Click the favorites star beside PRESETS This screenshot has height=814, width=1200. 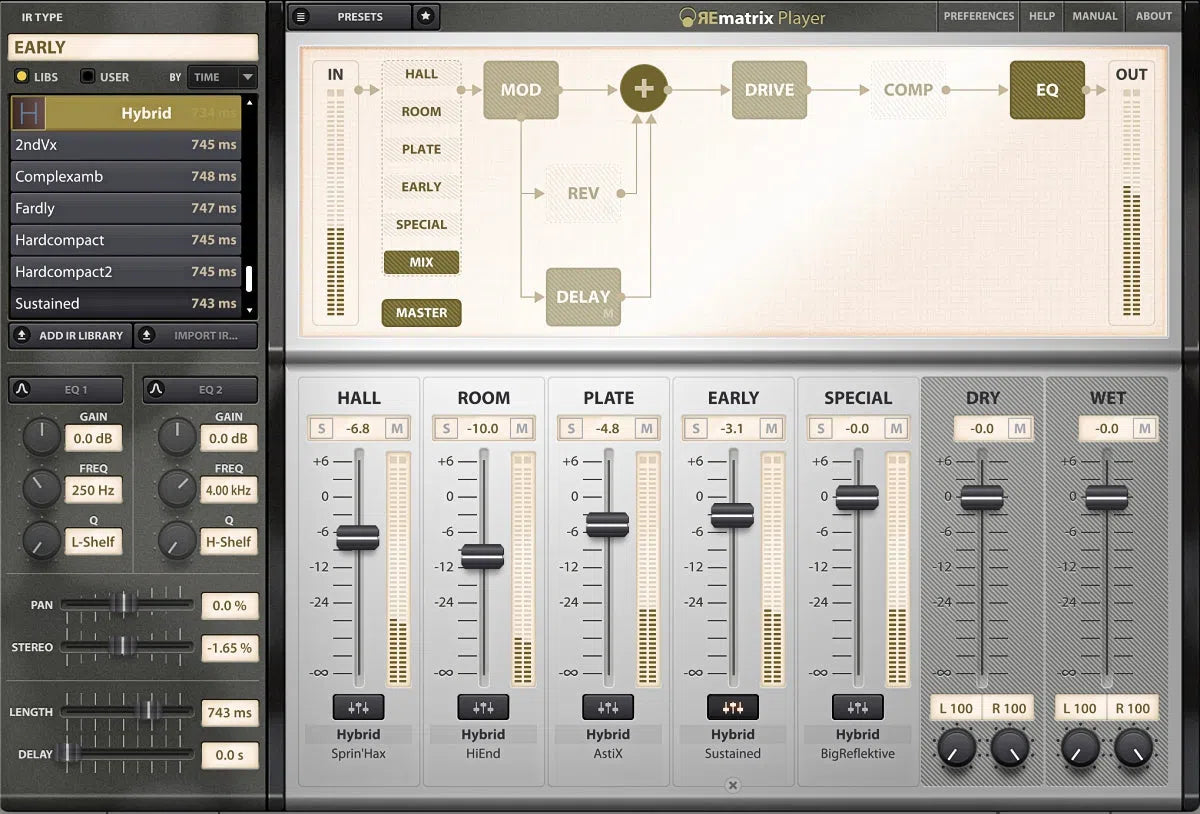pyautogui.click(x=427, y=16)
